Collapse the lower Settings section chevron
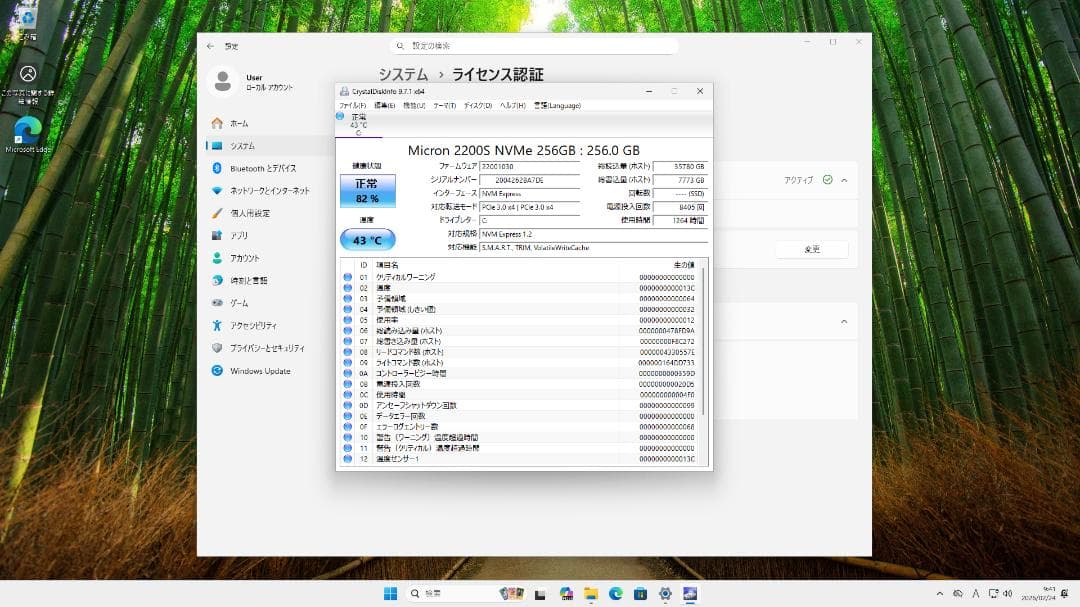 844,322
